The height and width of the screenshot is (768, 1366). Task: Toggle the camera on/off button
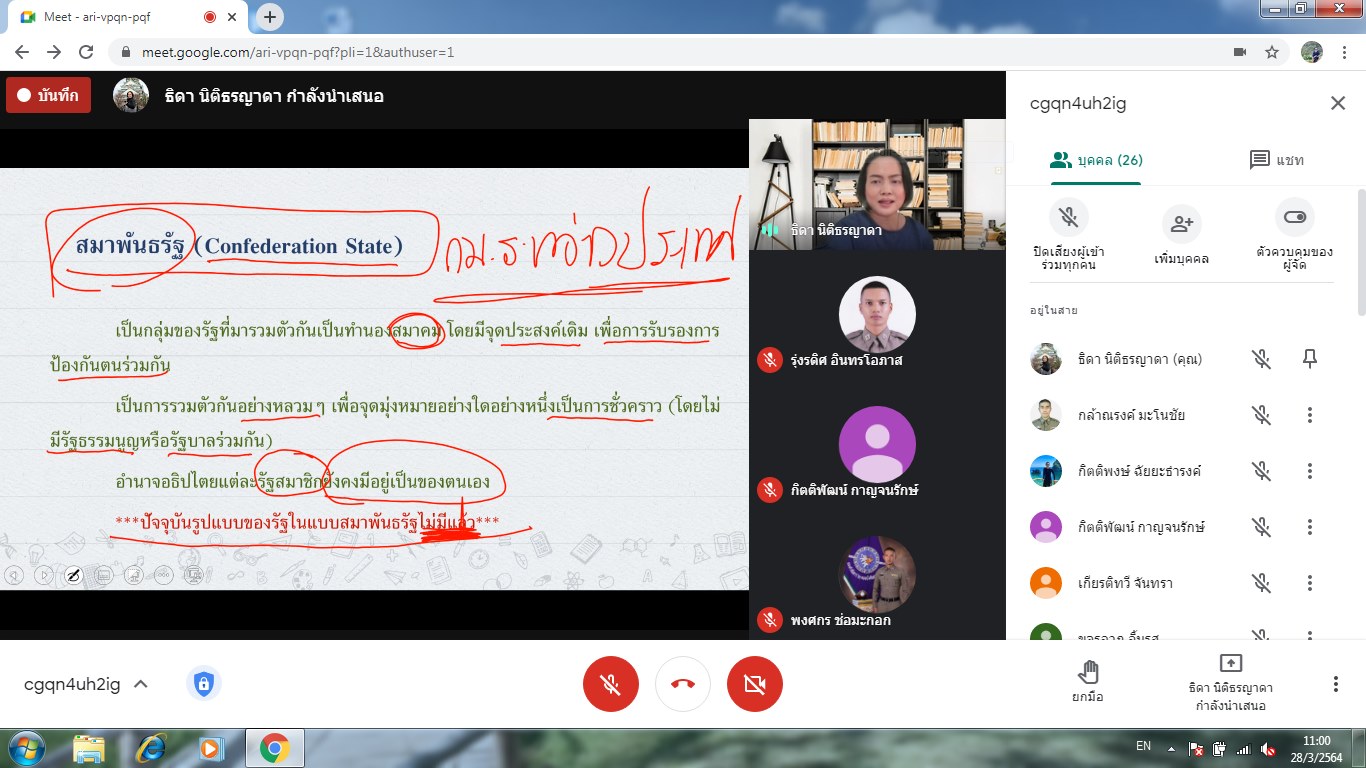point(755,684)
